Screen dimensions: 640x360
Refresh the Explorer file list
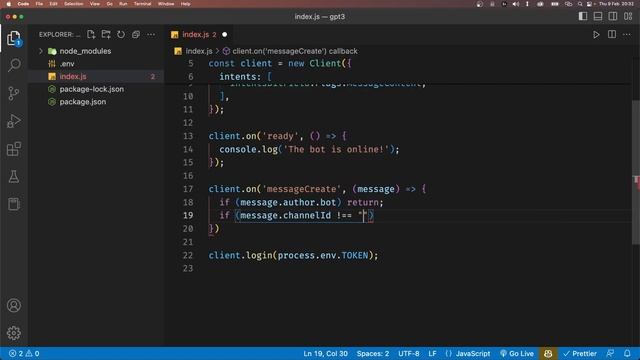121,35
